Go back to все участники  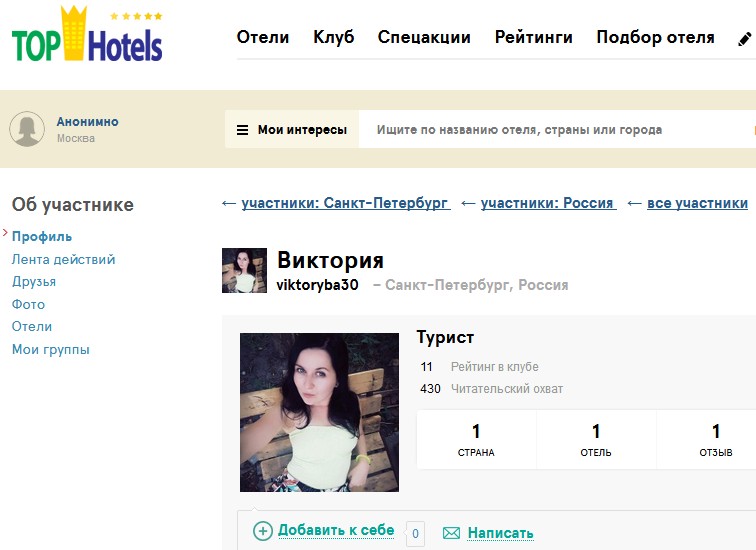(x=697, y=203)
